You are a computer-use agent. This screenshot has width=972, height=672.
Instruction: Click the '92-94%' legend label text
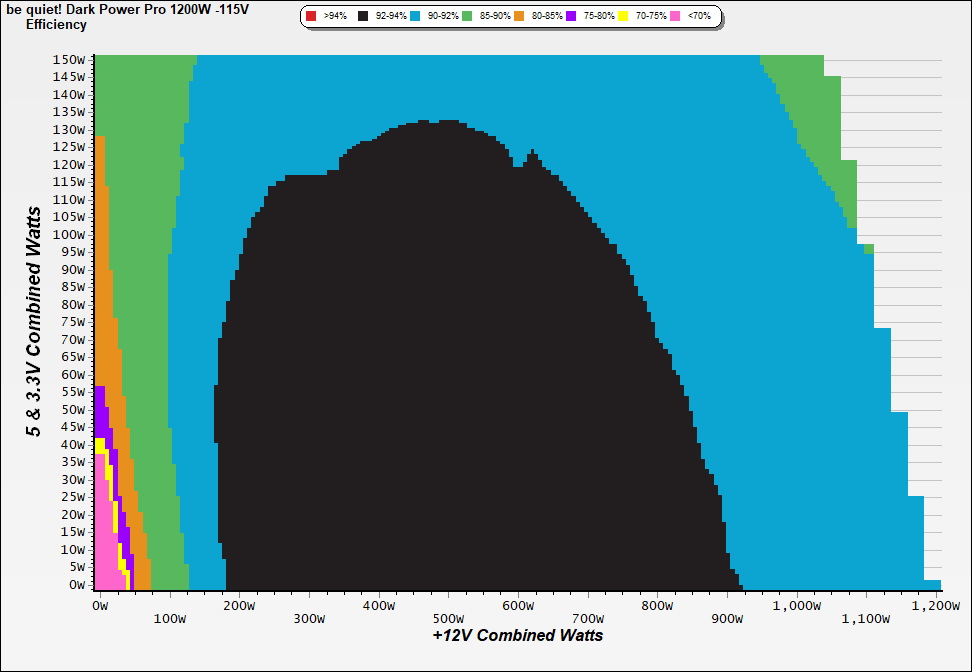click(389, 17)
